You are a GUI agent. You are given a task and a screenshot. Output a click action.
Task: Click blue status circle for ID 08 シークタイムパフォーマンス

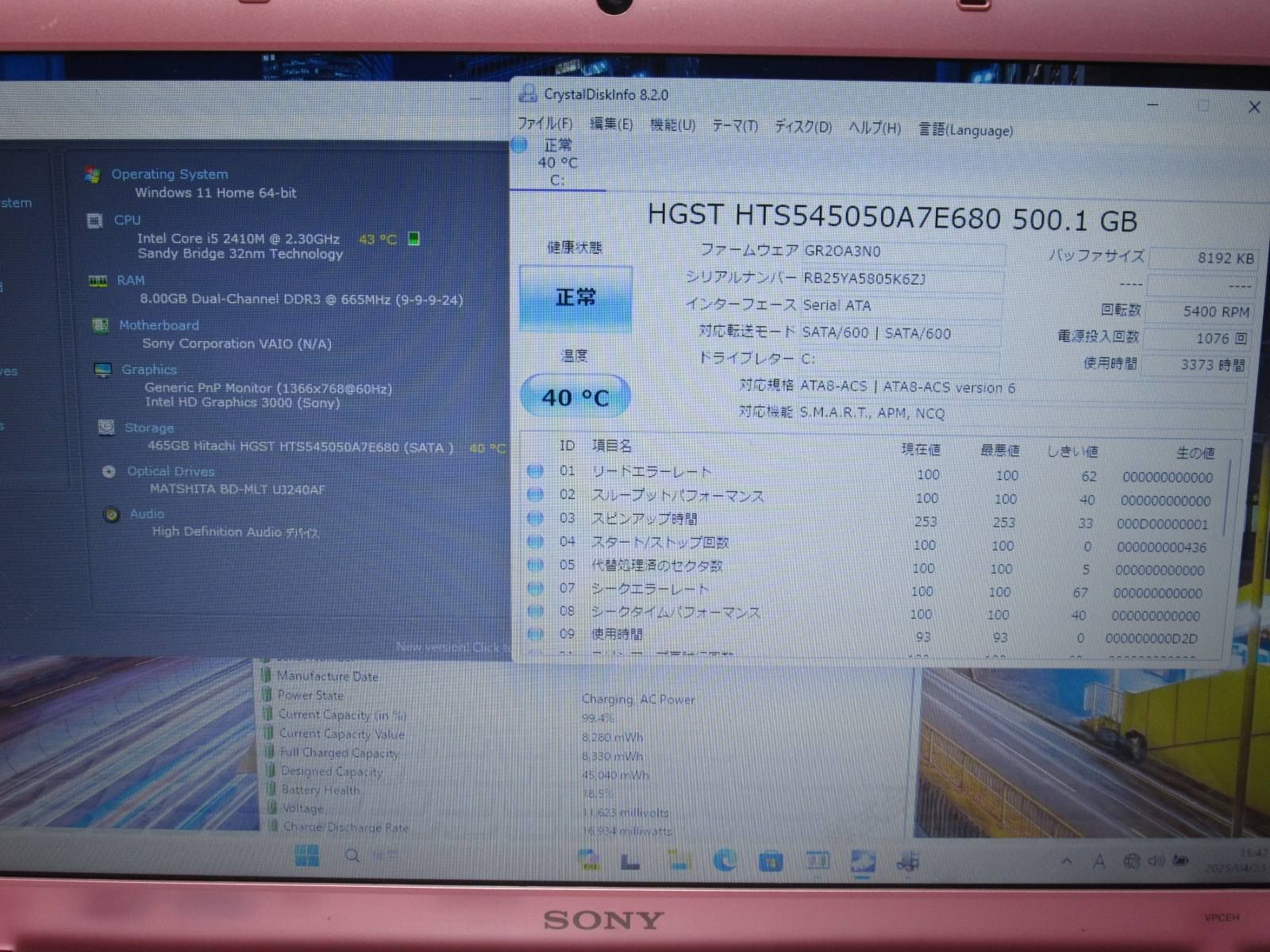tap(535, 611)
